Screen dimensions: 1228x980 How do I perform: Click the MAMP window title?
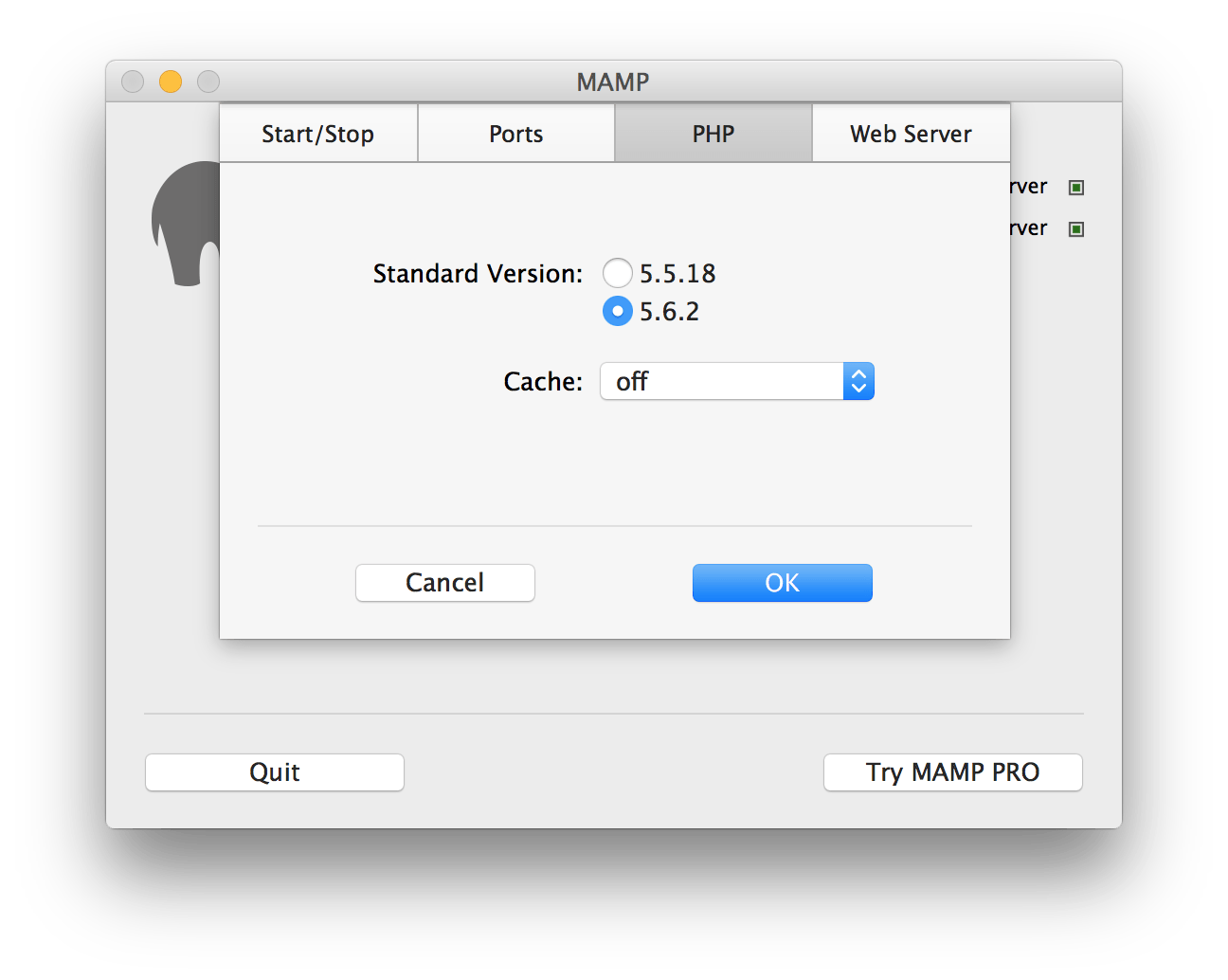point(613,82)
